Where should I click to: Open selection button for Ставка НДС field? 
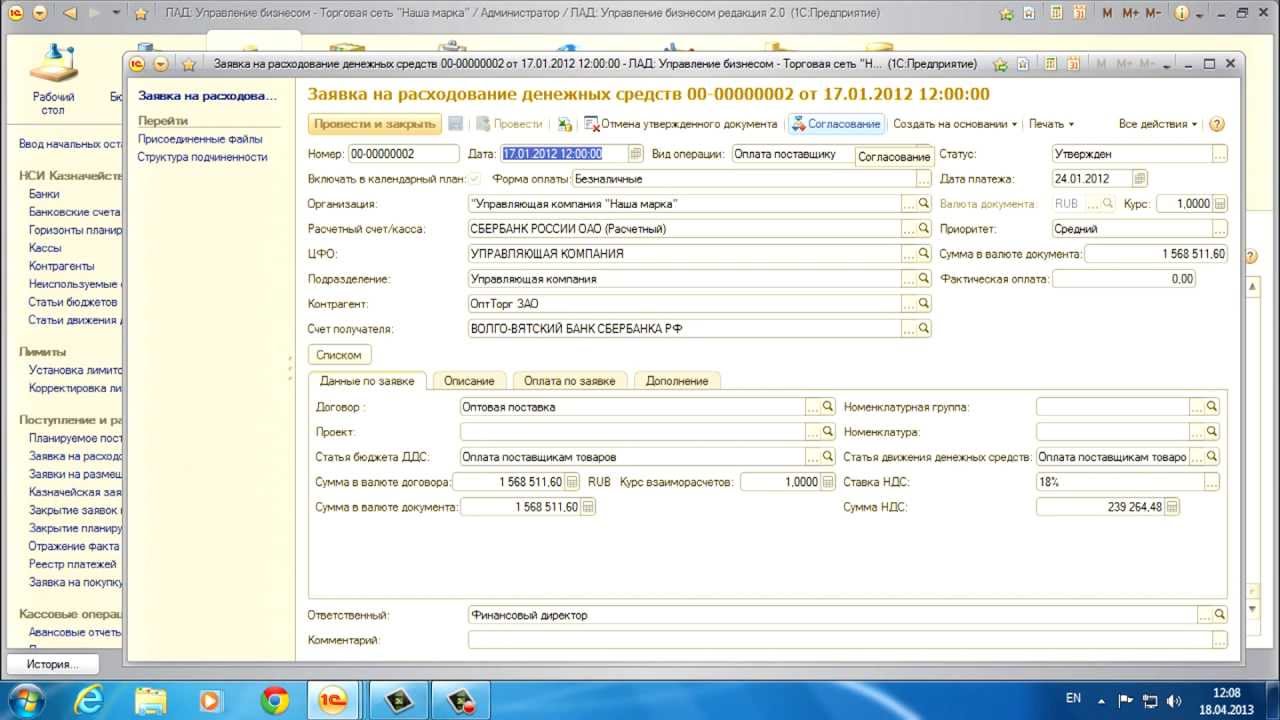pyautogui.click(x=1212, y=482)
